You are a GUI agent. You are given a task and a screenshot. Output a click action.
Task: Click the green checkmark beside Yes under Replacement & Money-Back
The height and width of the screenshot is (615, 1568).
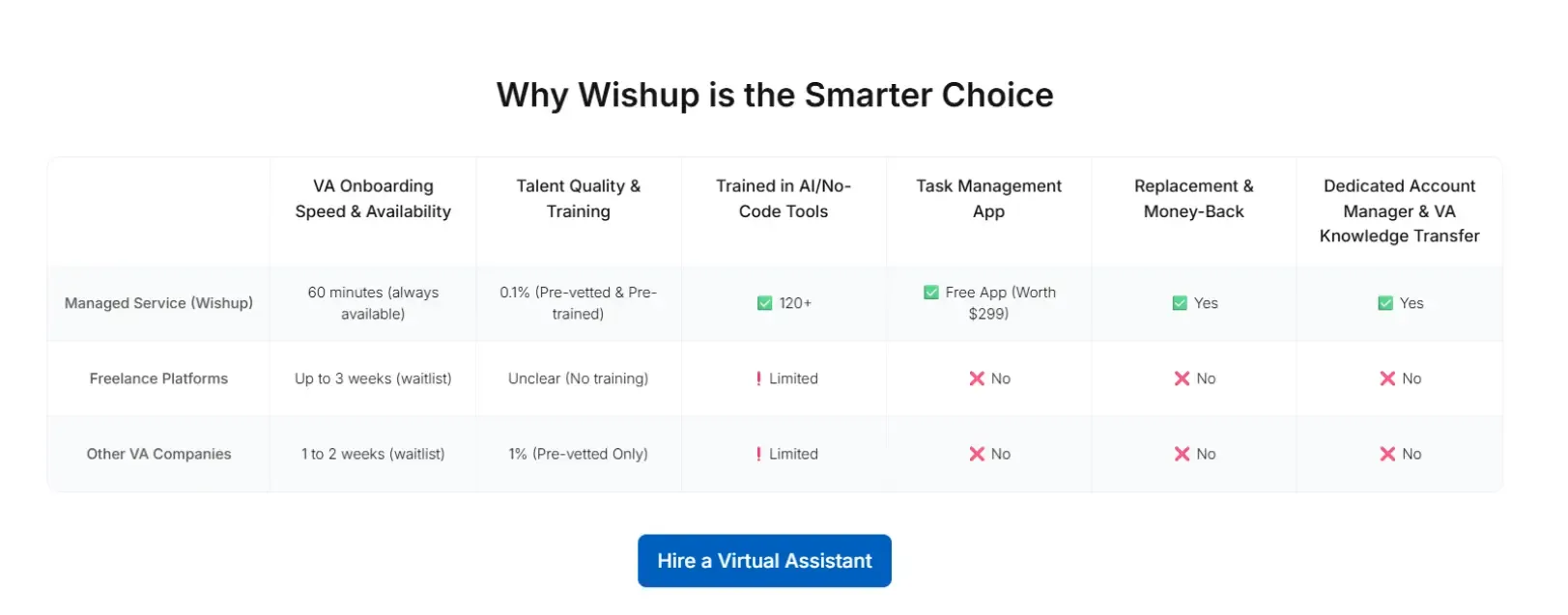coord(1180,302)
